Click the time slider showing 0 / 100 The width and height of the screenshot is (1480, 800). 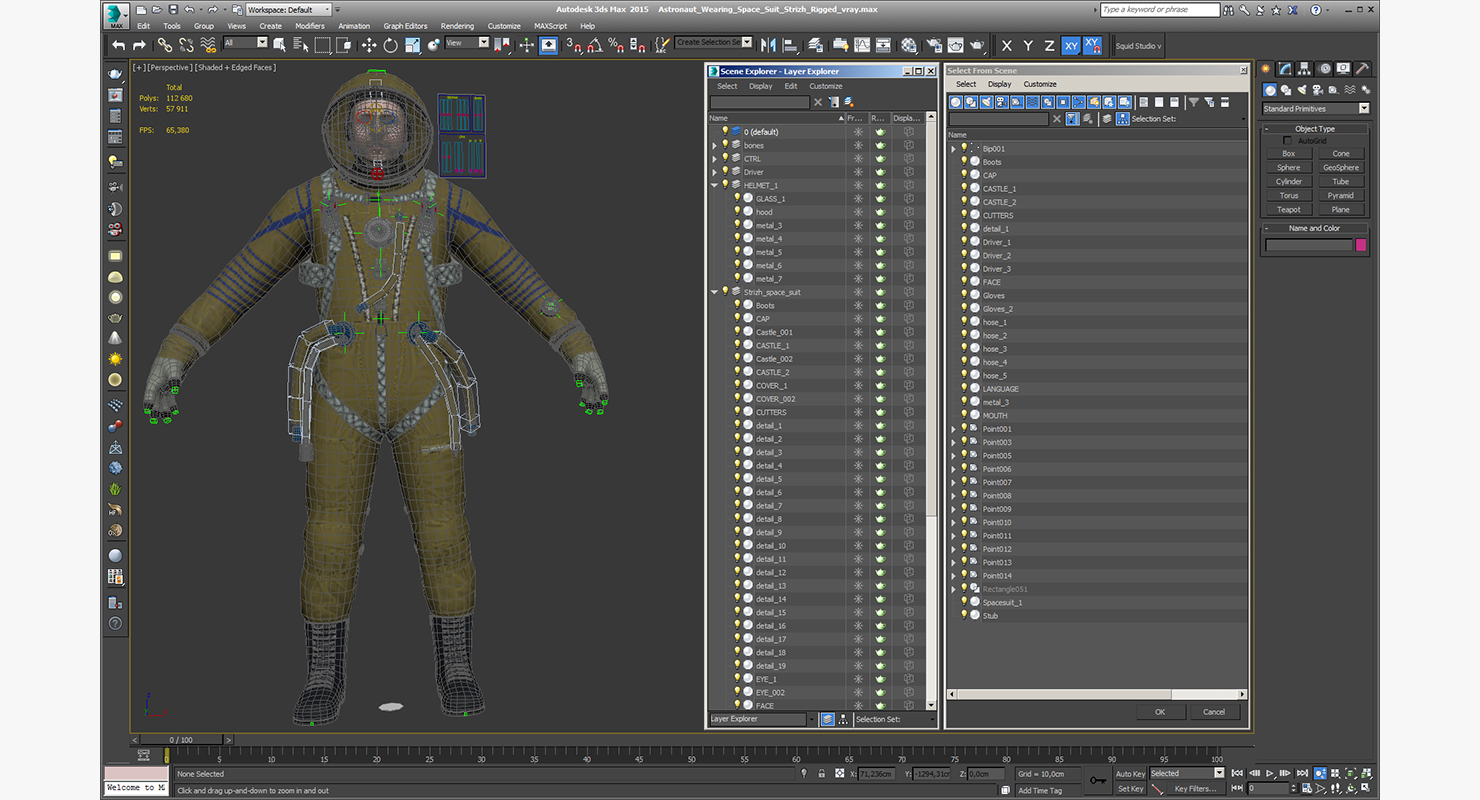(181, 740)
